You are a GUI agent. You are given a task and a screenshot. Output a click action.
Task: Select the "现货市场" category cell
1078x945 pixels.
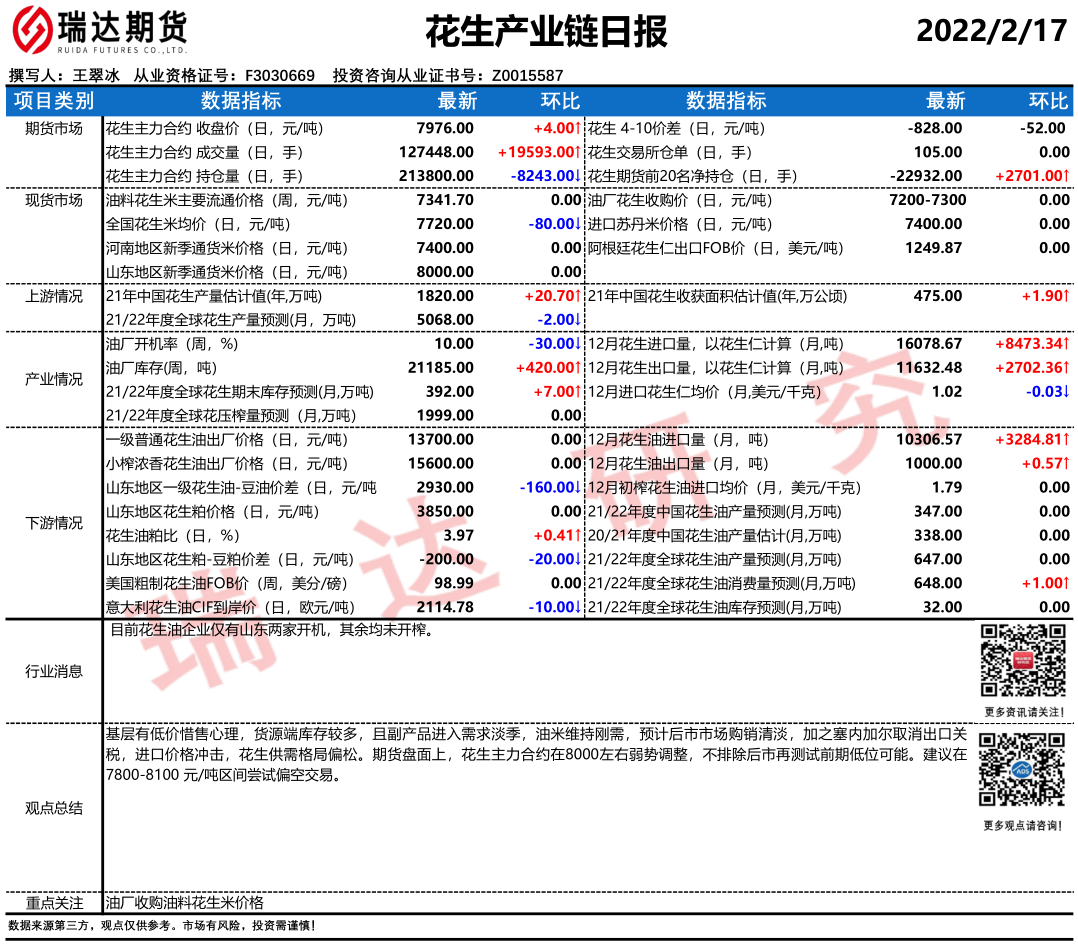pos(54,200)
